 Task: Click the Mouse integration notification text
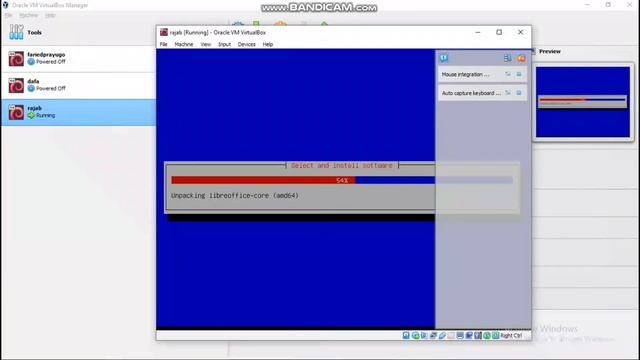(465, 74)
